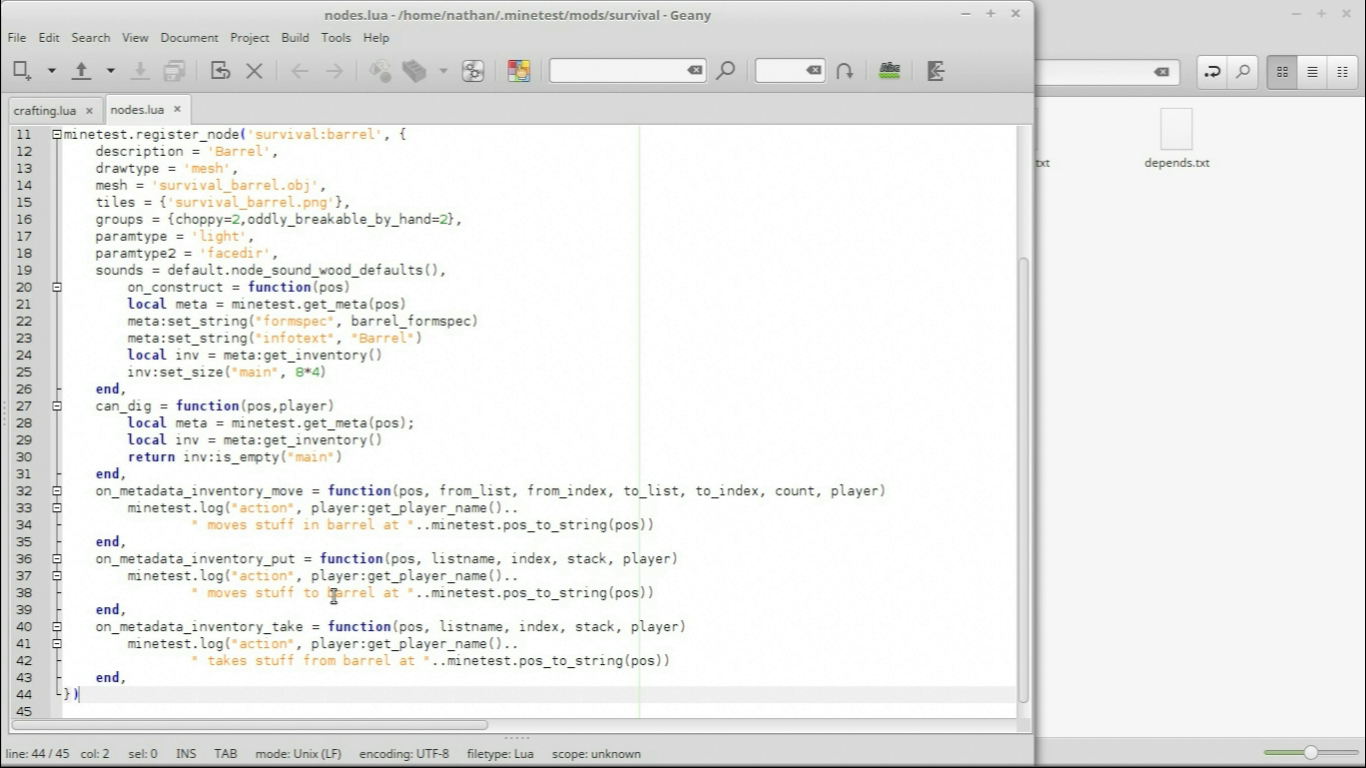The width and height of the screenshot is (1366, 768).
Task: Click the Open file toolbar icon
Action: click(82, 71)
